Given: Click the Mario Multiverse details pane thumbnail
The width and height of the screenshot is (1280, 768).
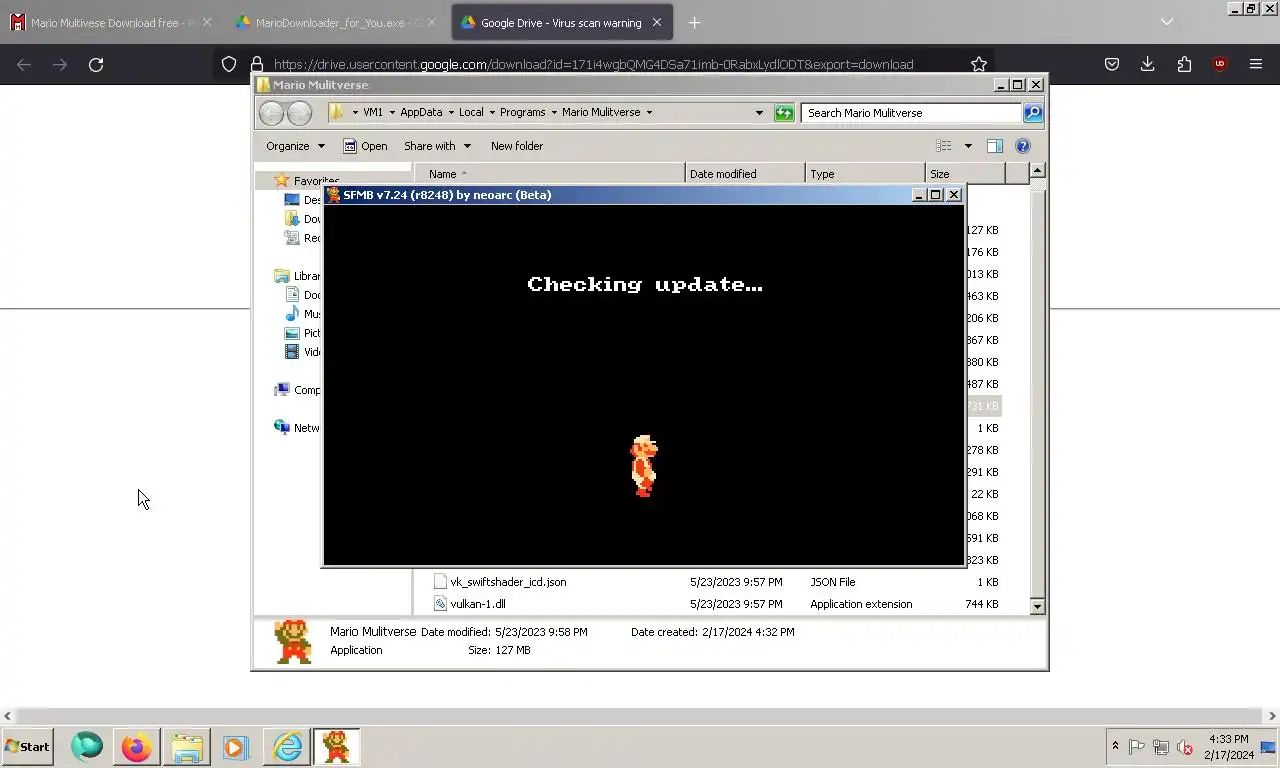Looking at the screenshot, I should tap(293, 641).
